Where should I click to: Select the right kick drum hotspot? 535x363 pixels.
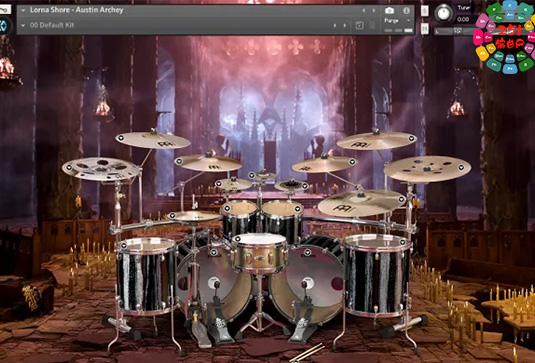point(307,252)
